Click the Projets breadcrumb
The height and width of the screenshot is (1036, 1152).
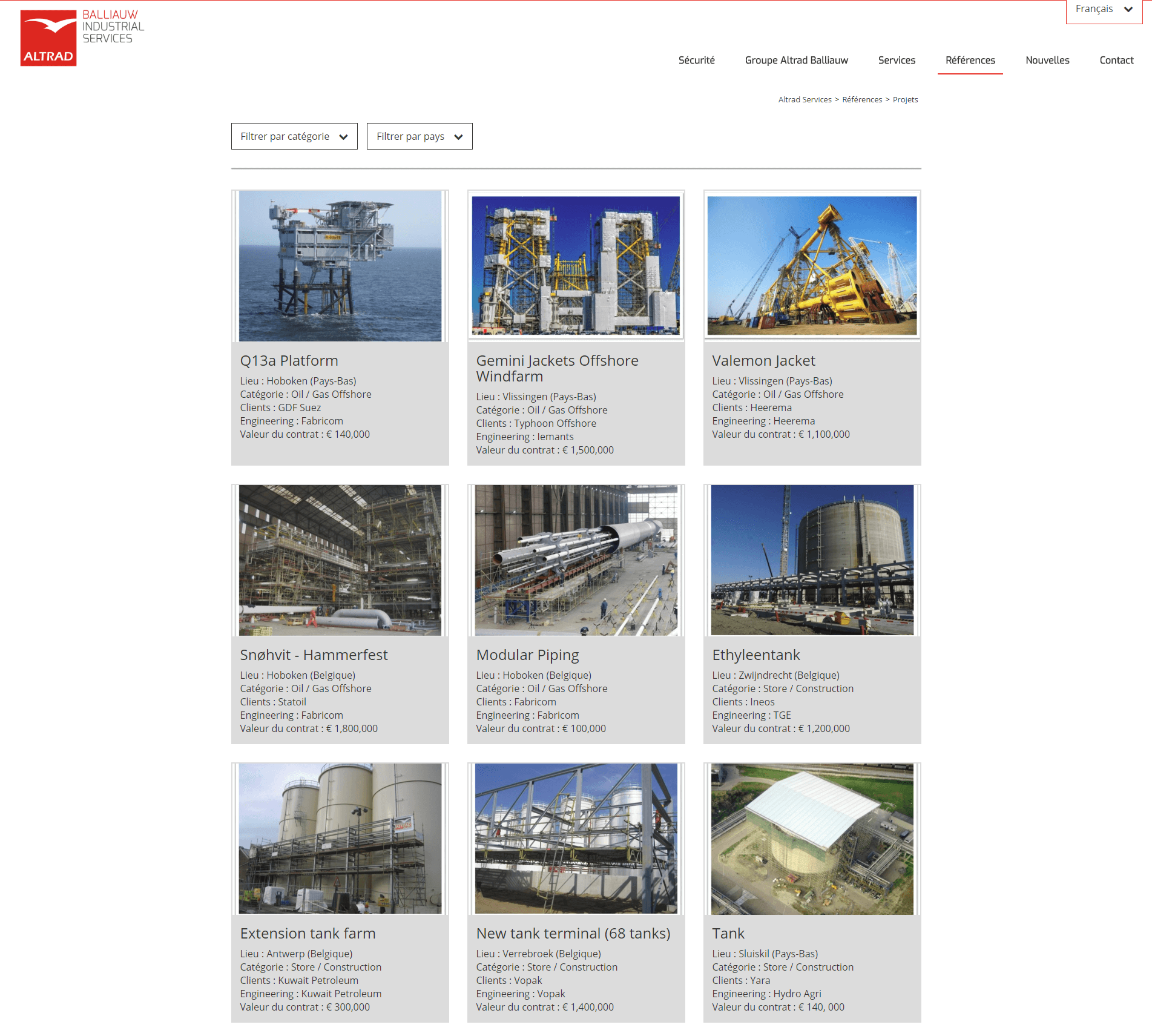click(905, 99)
